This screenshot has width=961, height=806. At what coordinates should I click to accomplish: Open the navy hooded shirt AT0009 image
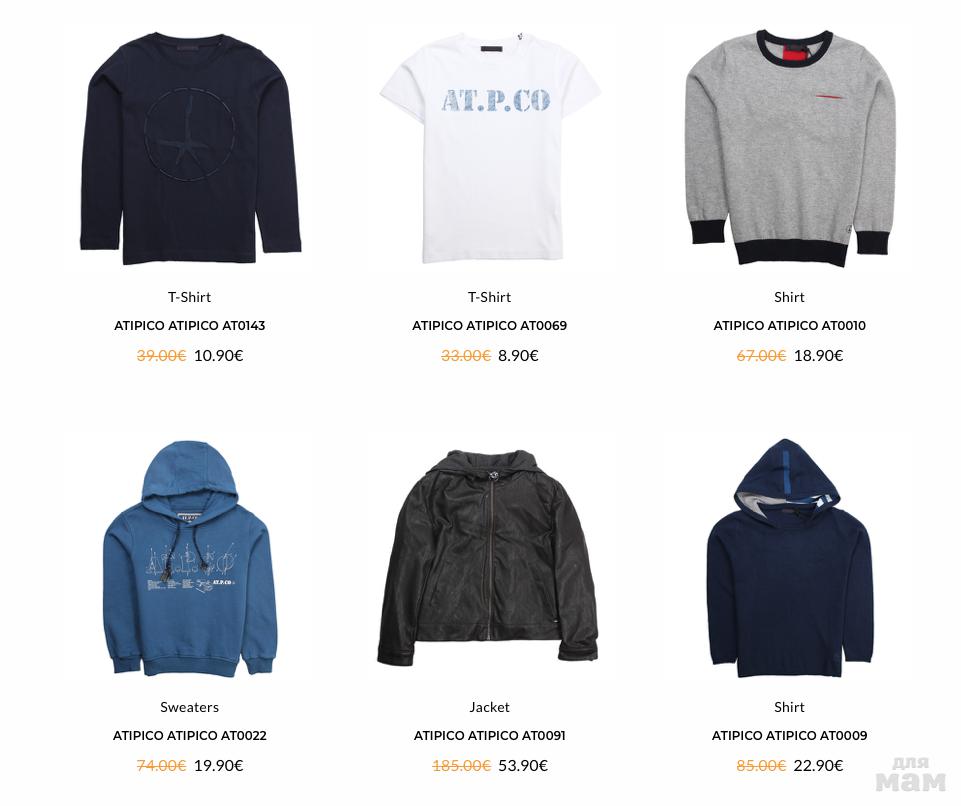click(789, 558)
